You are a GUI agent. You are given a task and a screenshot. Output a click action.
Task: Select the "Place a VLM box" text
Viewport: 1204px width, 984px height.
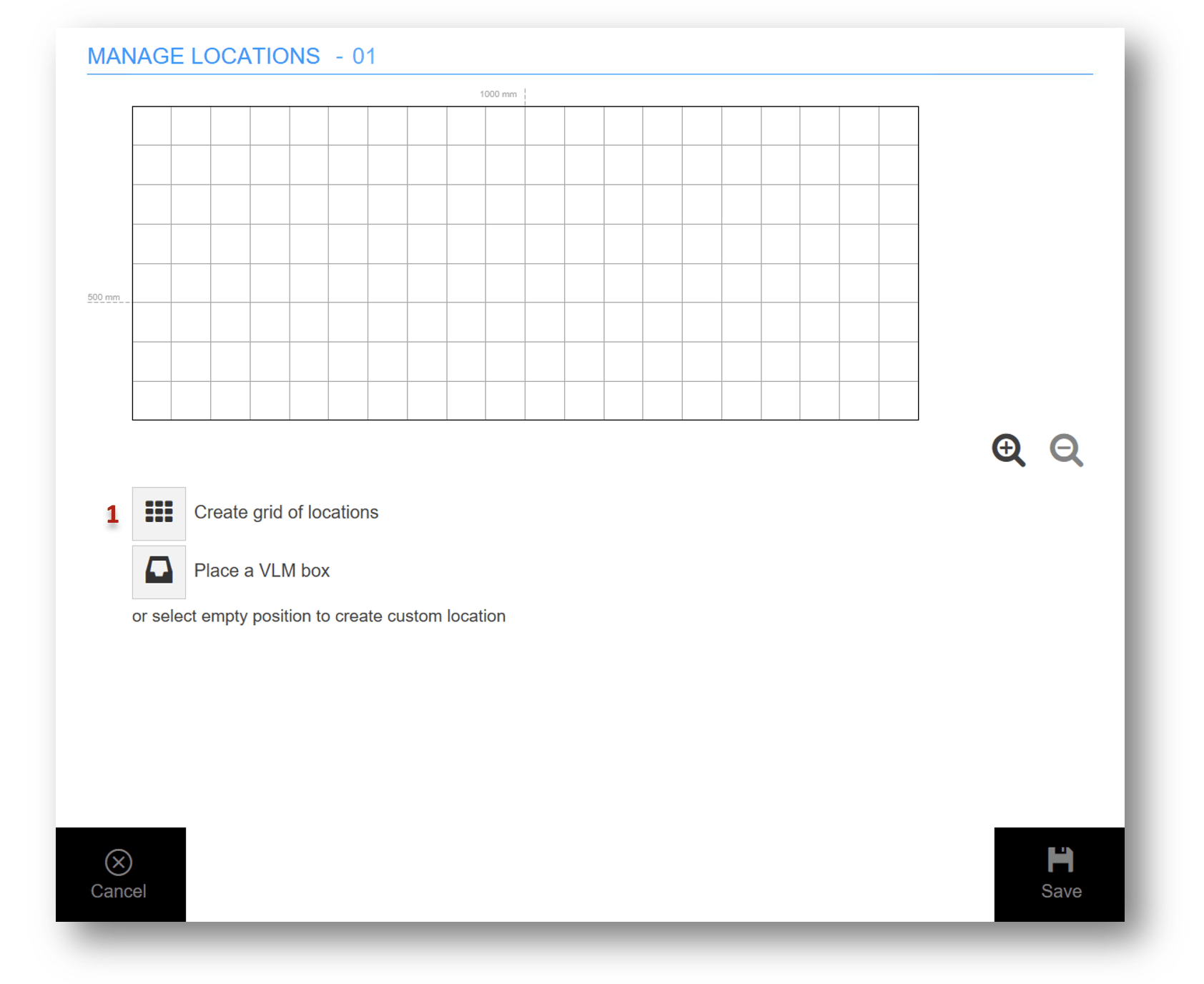tap(262, 571)
